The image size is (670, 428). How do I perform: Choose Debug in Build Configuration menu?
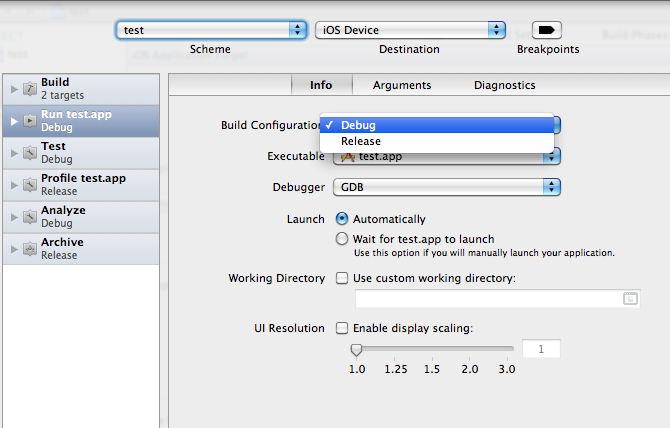(437, 125)
